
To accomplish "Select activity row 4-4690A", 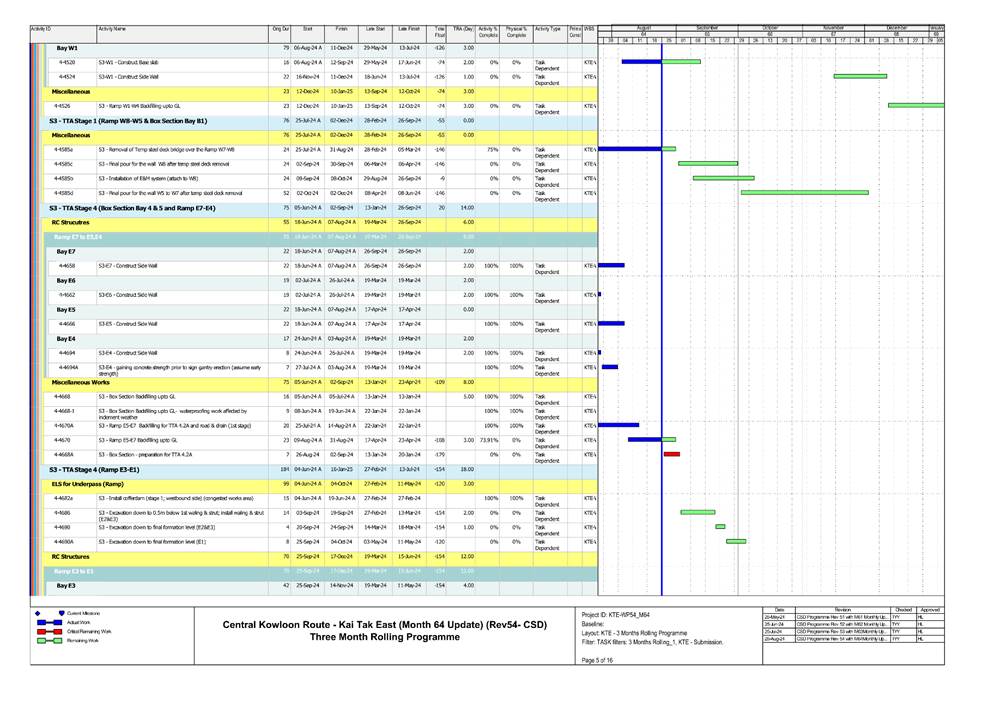I will coord(62,541).
